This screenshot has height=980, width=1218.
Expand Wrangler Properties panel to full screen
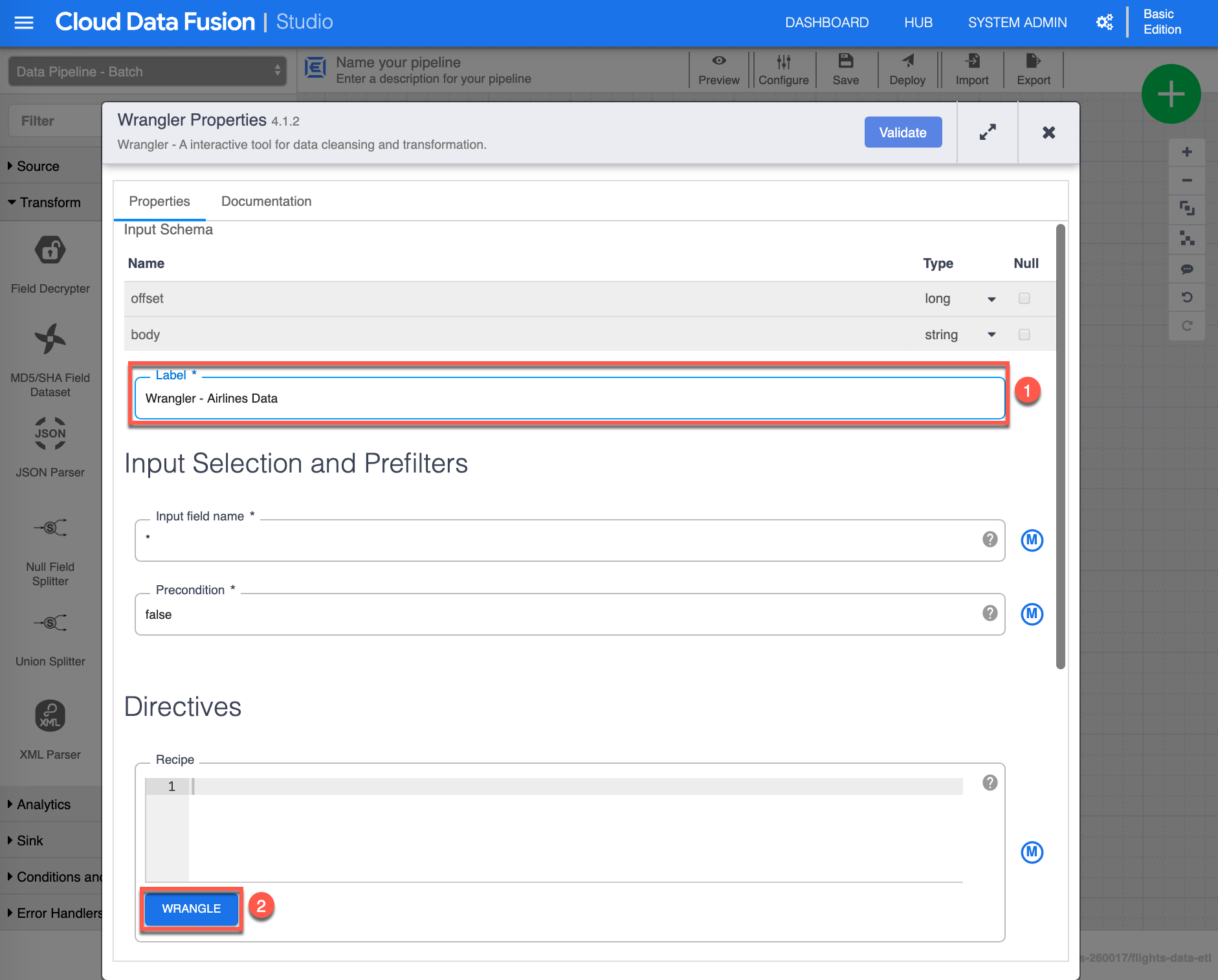987,133
